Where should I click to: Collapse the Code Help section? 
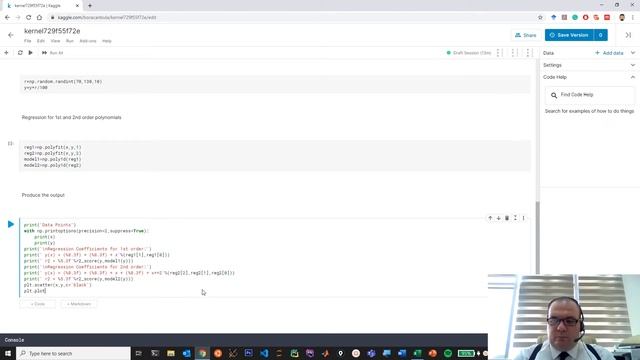pyautogui.click(x=633, y=77)
